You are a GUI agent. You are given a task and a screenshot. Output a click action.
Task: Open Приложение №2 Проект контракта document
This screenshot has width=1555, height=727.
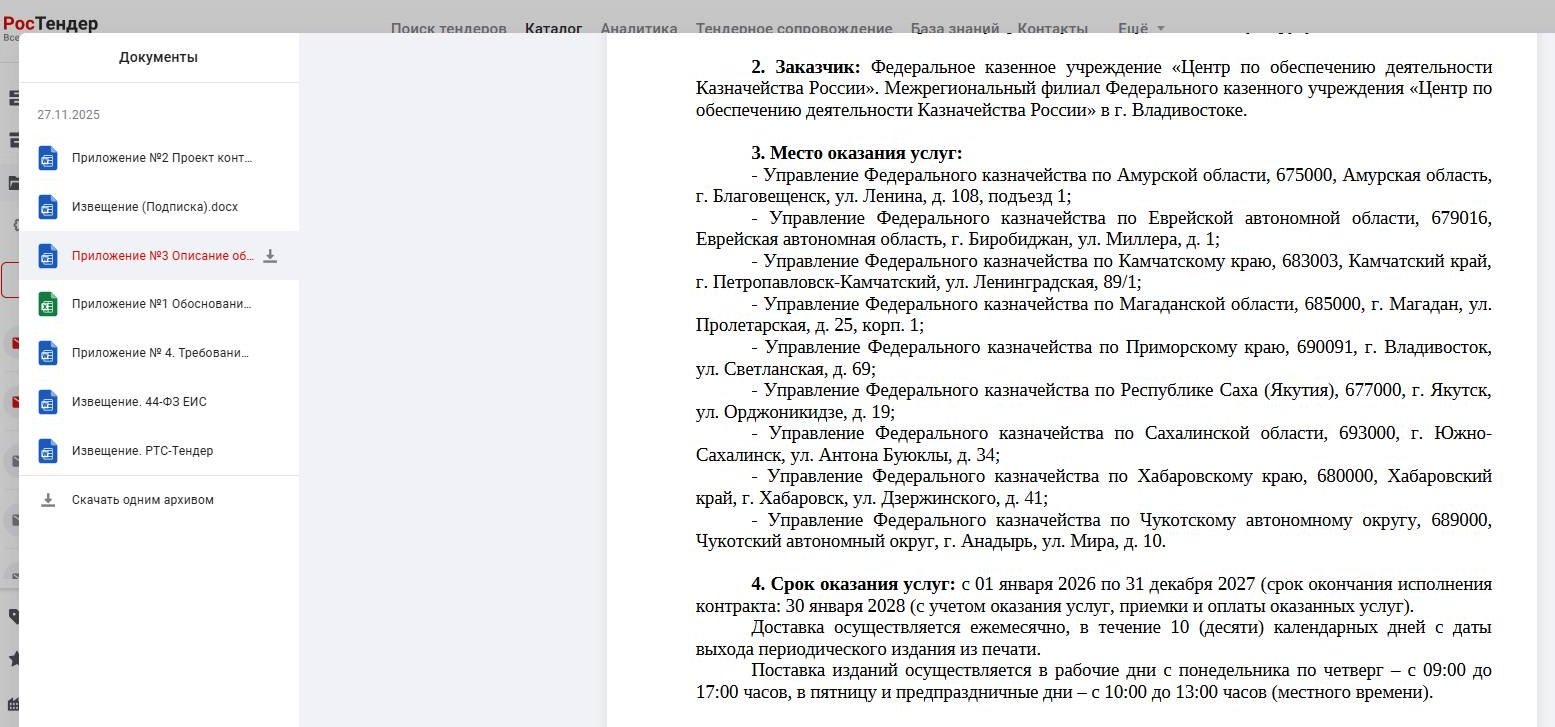coord(162,158)
